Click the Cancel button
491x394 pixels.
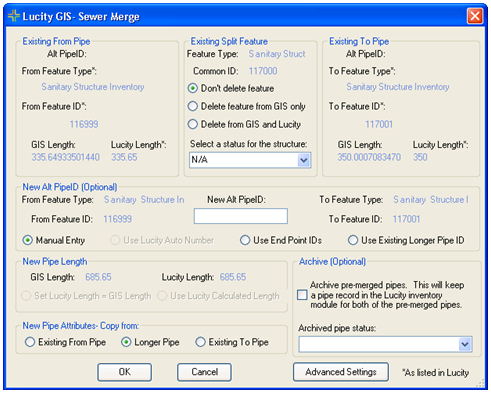pos(204,372)
